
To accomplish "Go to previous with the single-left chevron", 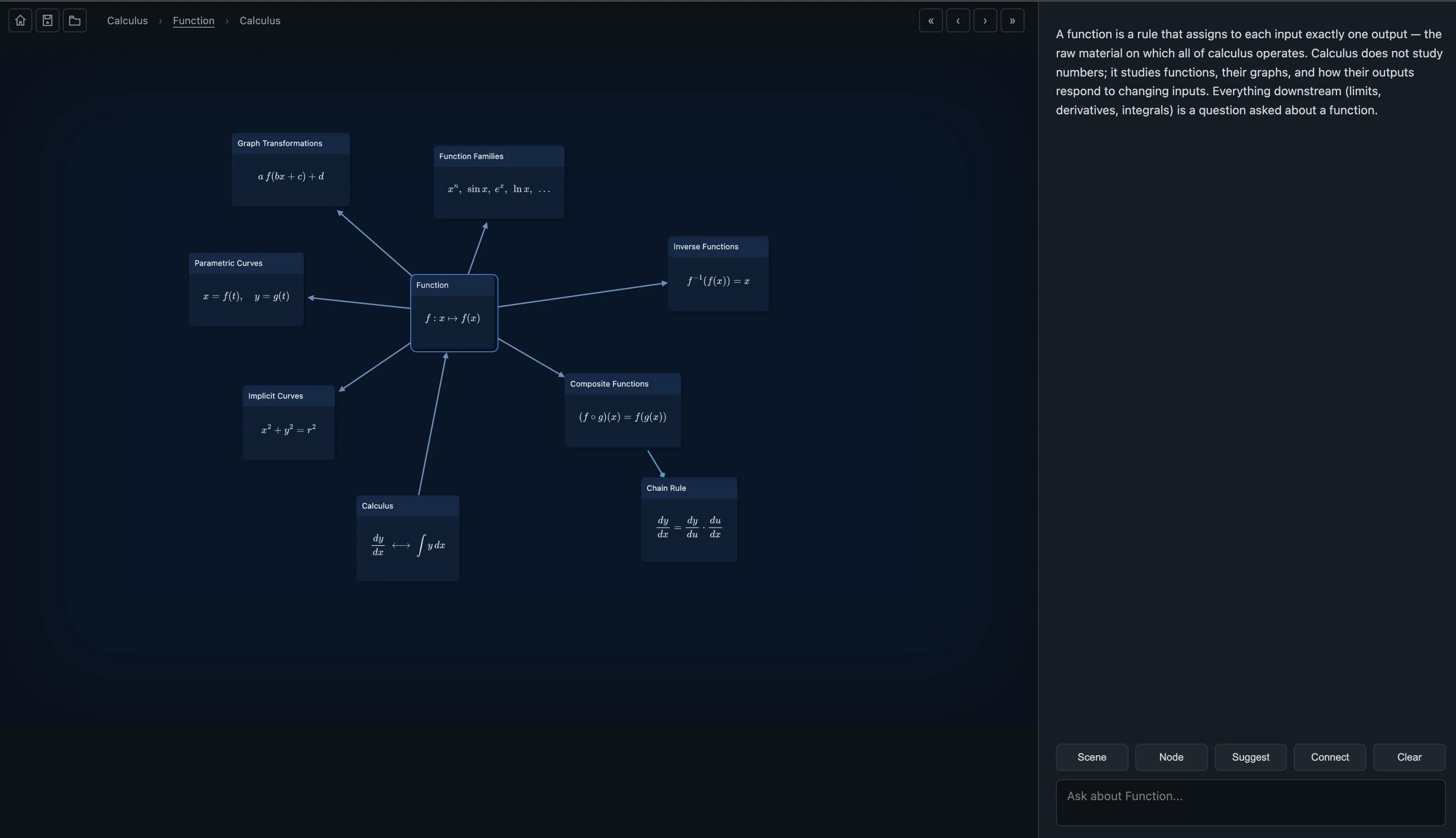I will 958,21.
